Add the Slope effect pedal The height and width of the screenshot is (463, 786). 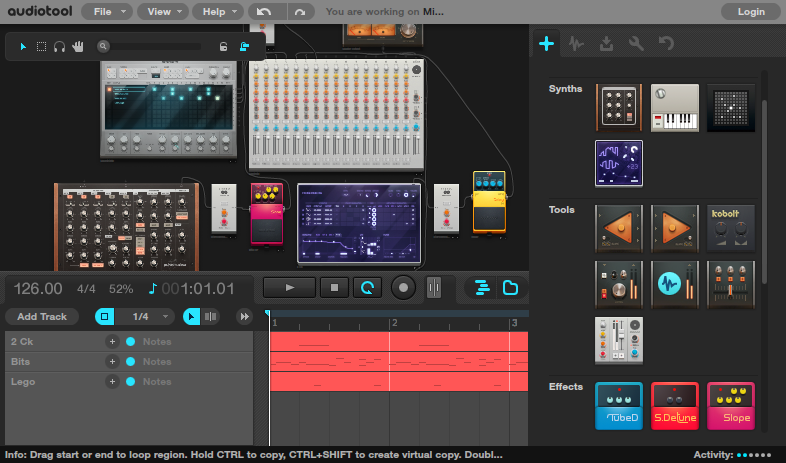click(x=731, y=406)
